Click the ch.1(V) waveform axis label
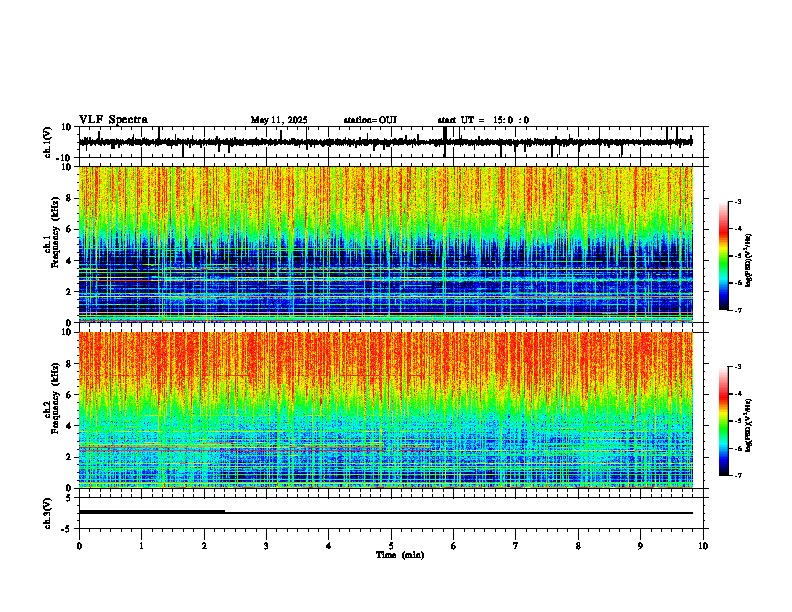This screenshot has height=612, width=792. [x=48, y=142]
